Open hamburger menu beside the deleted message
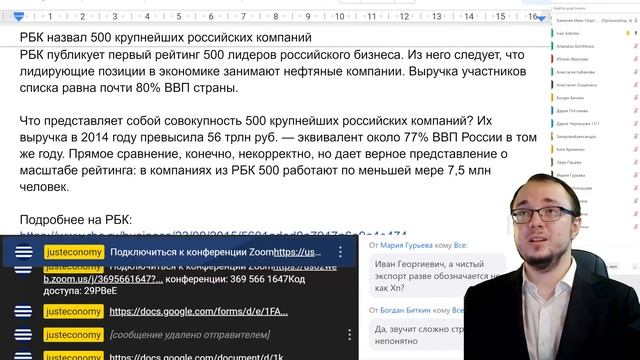This screenshot has width=640, height=360. point(23,335)
